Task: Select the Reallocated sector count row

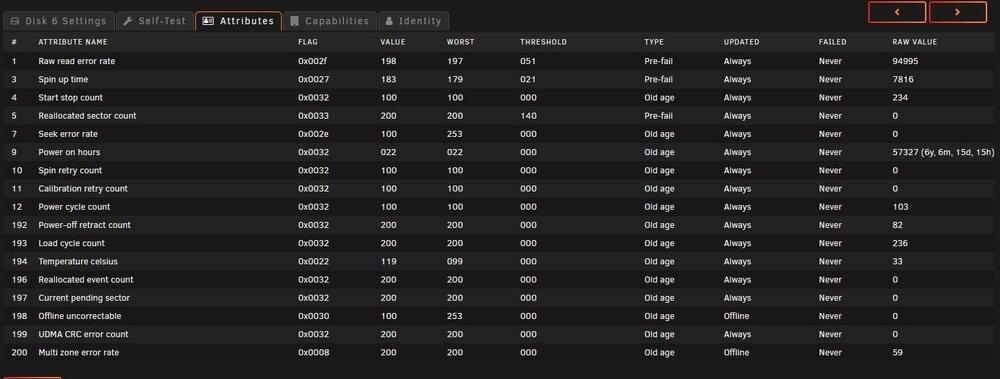Action: [500, 116]
